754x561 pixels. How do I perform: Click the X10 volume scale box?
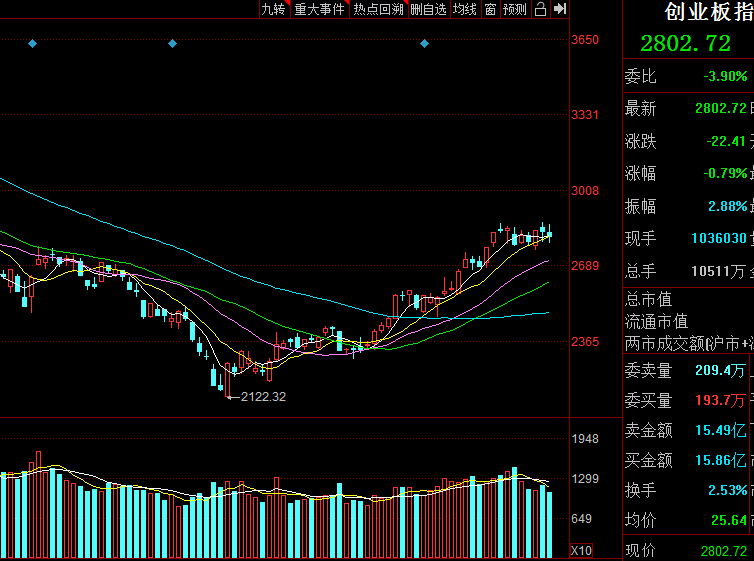pos(581,550)
